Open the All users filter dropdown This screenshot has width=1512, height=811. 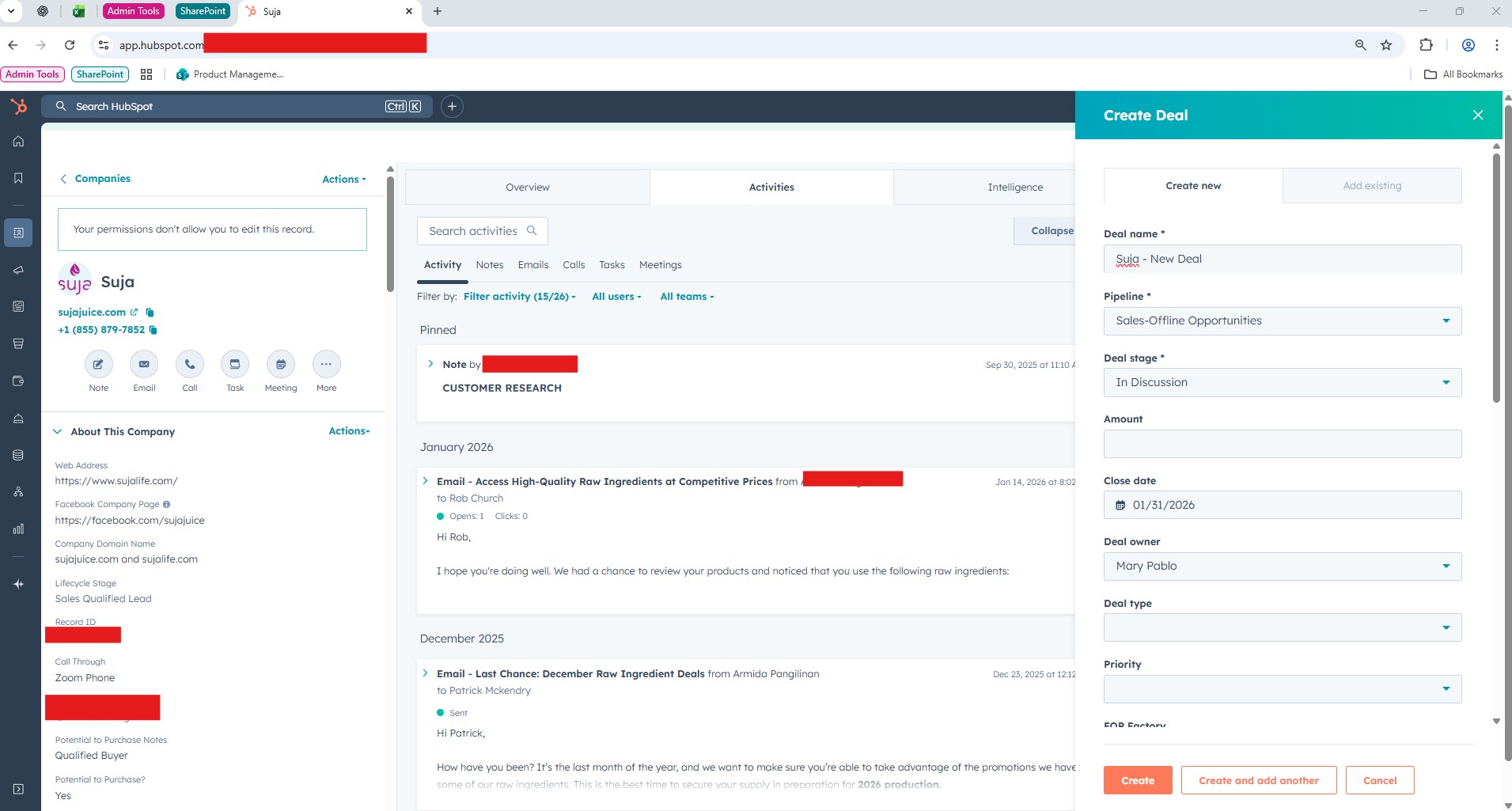point(616,297)
